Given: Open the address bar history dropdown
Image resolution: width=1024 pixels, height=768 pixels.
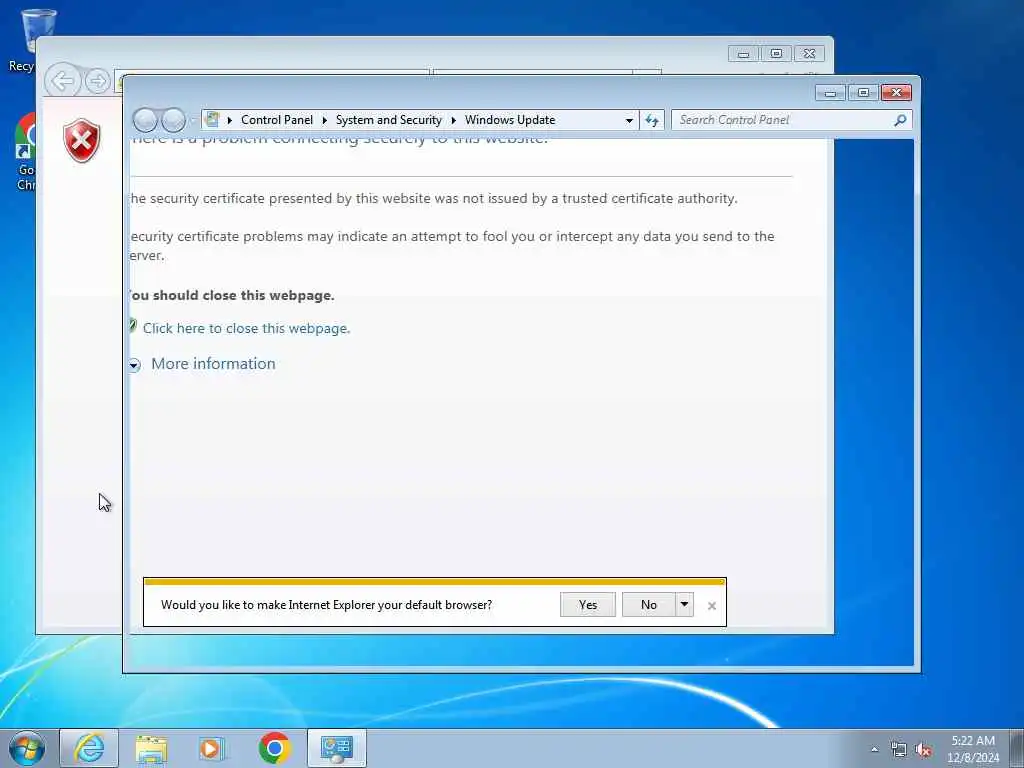Looking at the screenshot, I should click(x=629, y=121).
